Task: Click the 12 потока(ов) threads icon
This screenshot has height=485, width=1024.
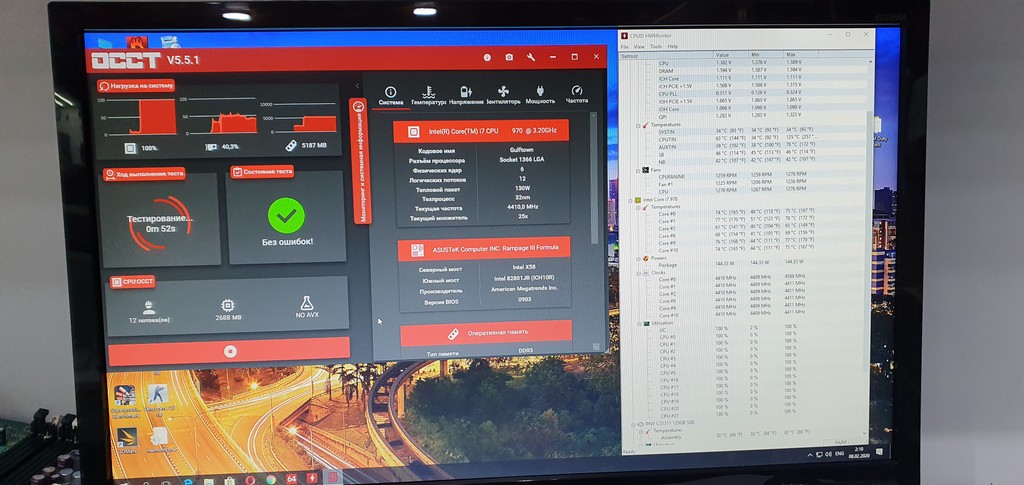Action: pos(149,306)
